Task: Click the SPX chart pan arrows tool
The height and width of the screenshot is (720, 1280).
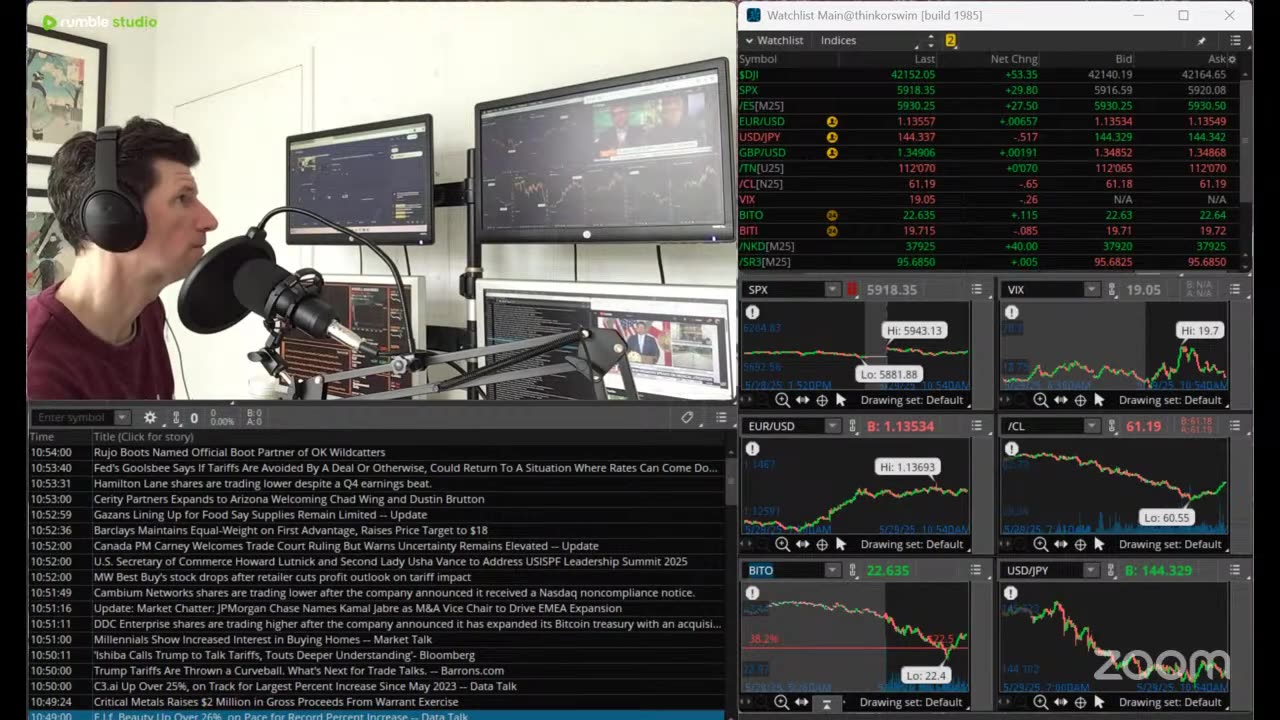Action: click(x=802, y=400)
